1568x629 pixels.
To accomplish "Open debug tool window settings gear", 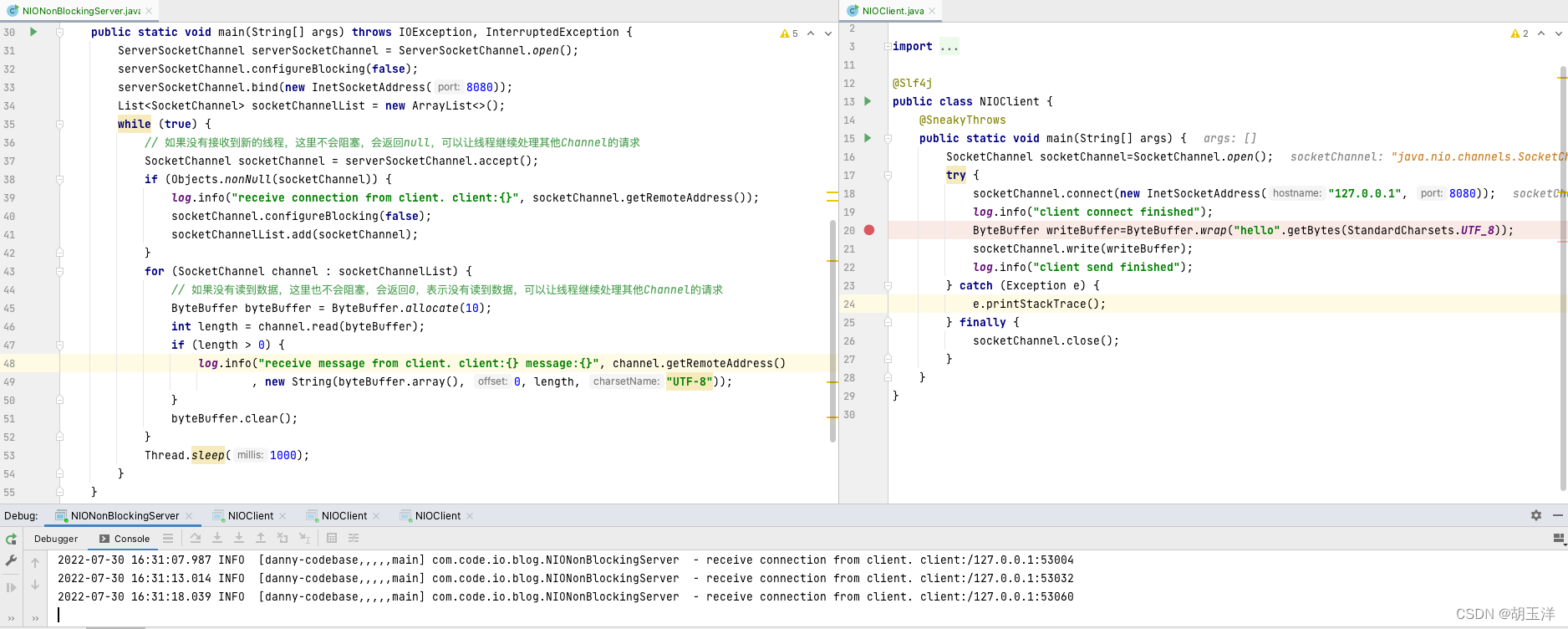I will tap(1536, 515).
